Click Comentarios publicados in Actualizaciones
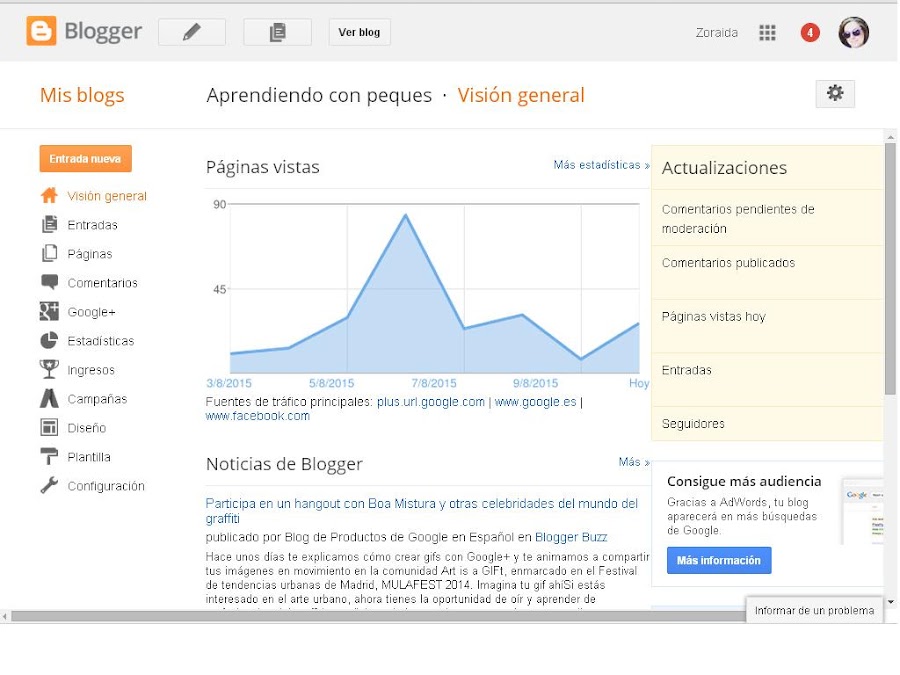 [x=728, y=263]
